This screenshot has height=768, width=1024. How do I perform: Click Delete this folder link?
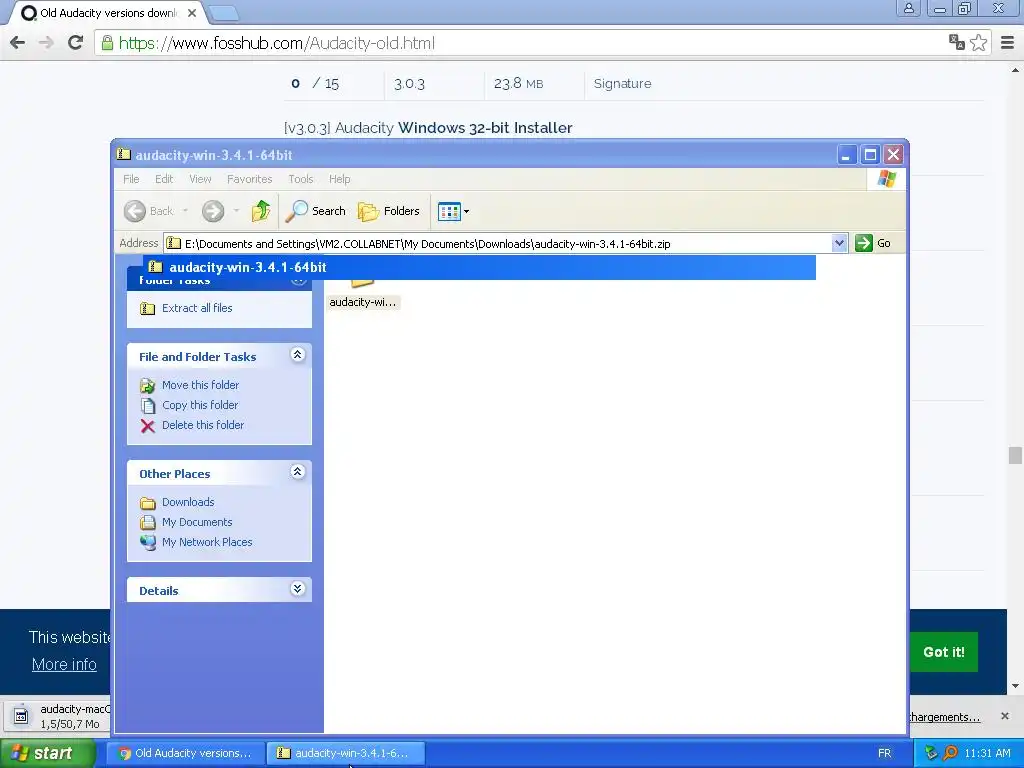[x=203, y=424]
